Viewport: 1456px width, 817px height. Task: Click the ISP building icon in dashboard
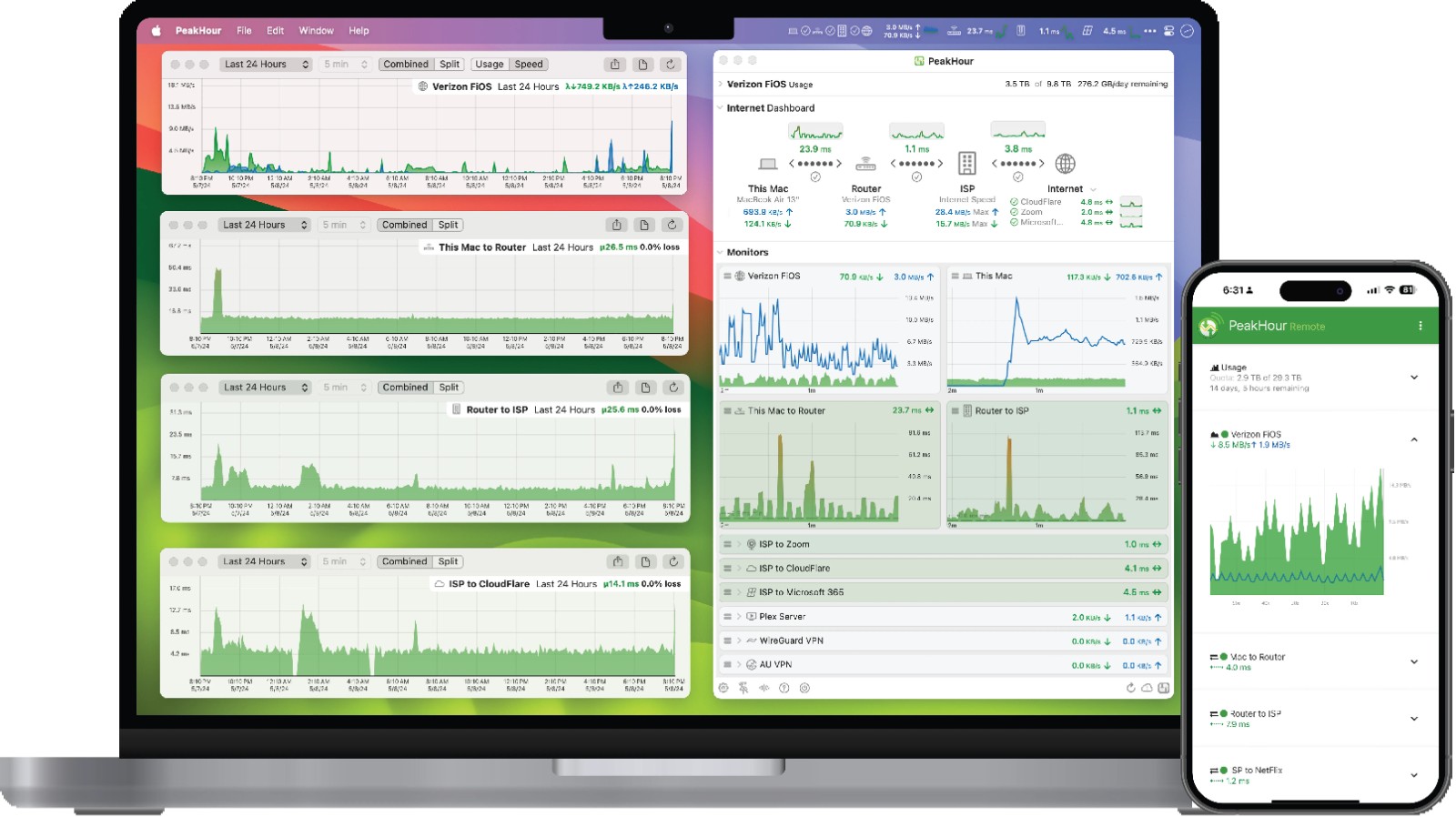(x=967, y=164)
